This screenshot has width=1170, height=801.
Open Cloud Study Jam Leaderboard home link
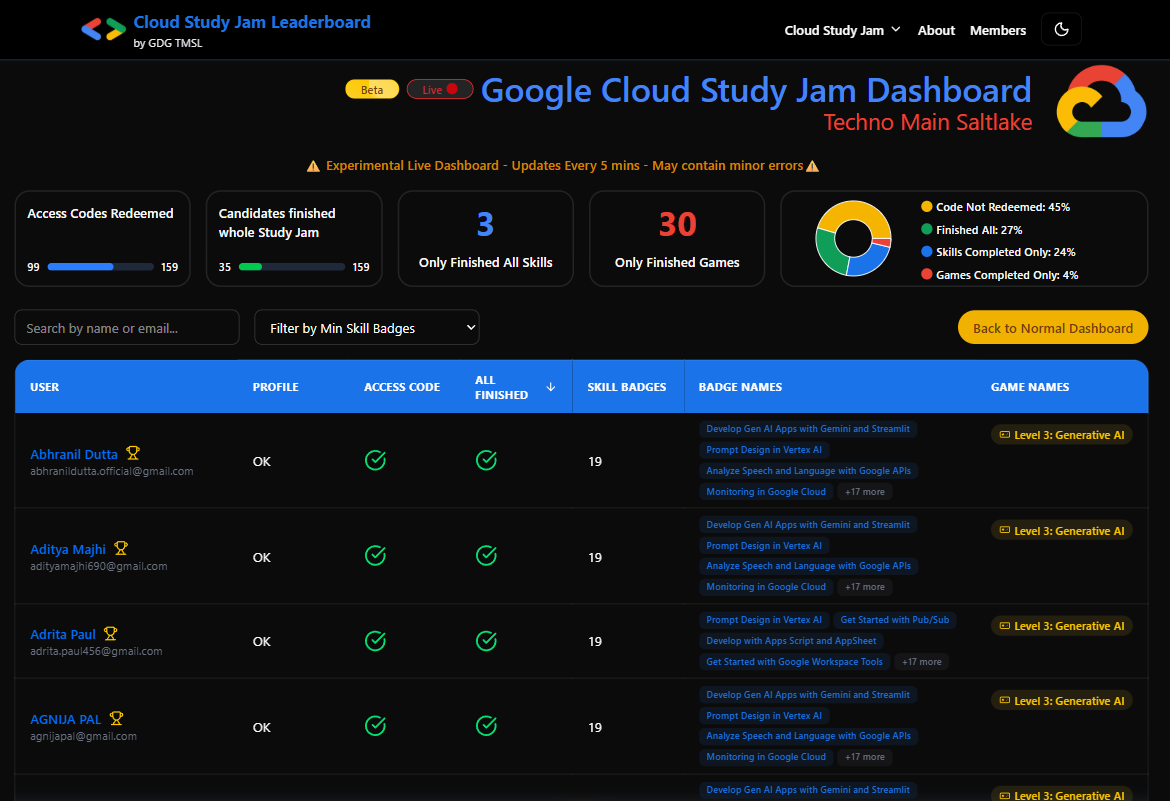[251, 22]
